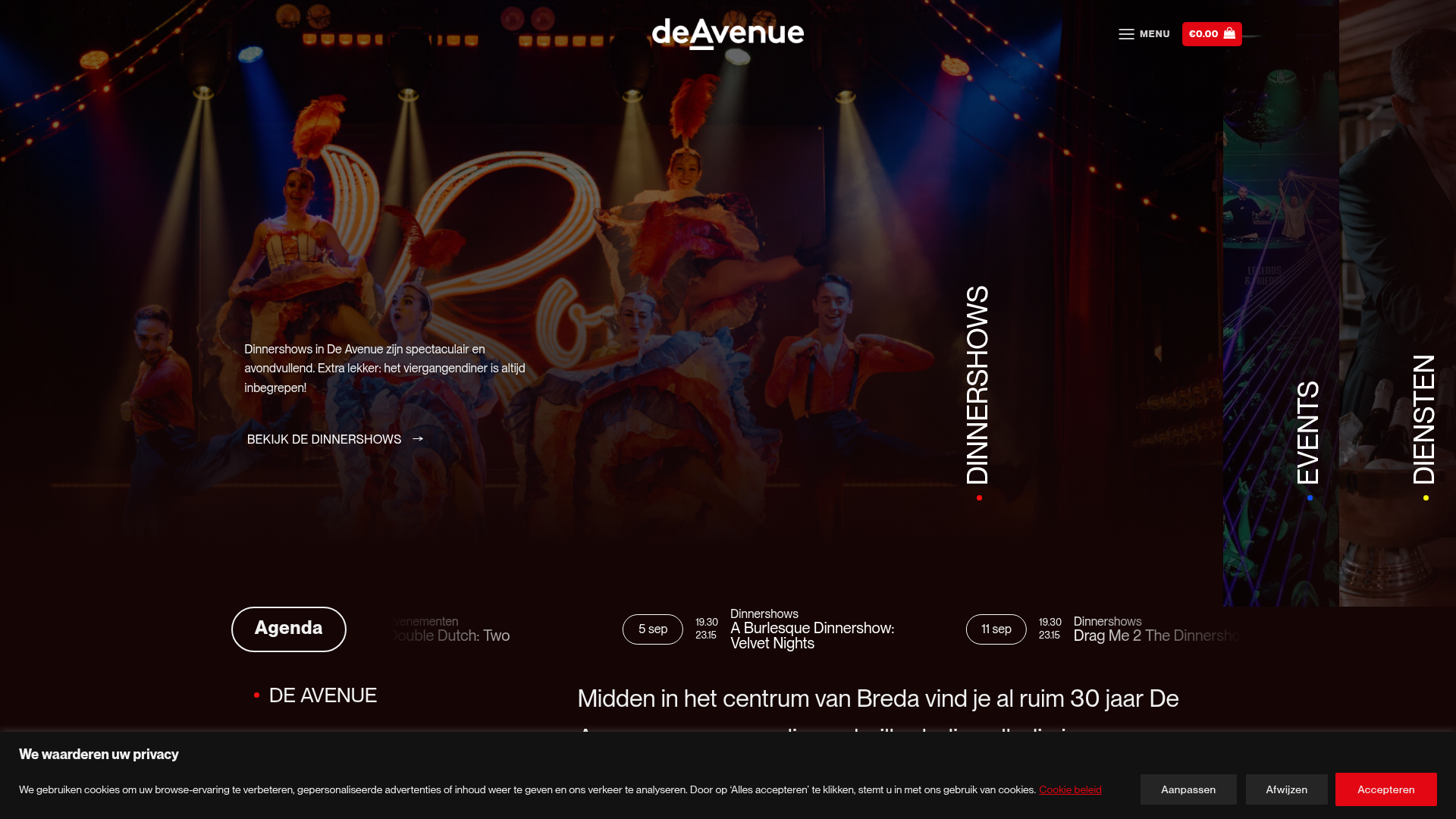This screenshot has height=819, width=1456.
Task: Click the 19.30 time beside 5 sep
Action: point(707,622)
